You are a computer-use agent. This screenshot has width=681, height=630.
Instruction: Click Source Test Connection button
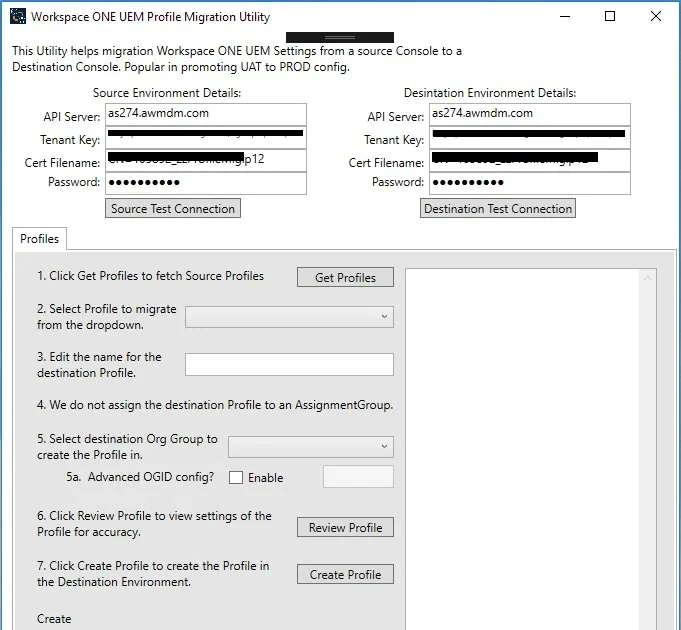pyautogui.click(x=173, y=208)
